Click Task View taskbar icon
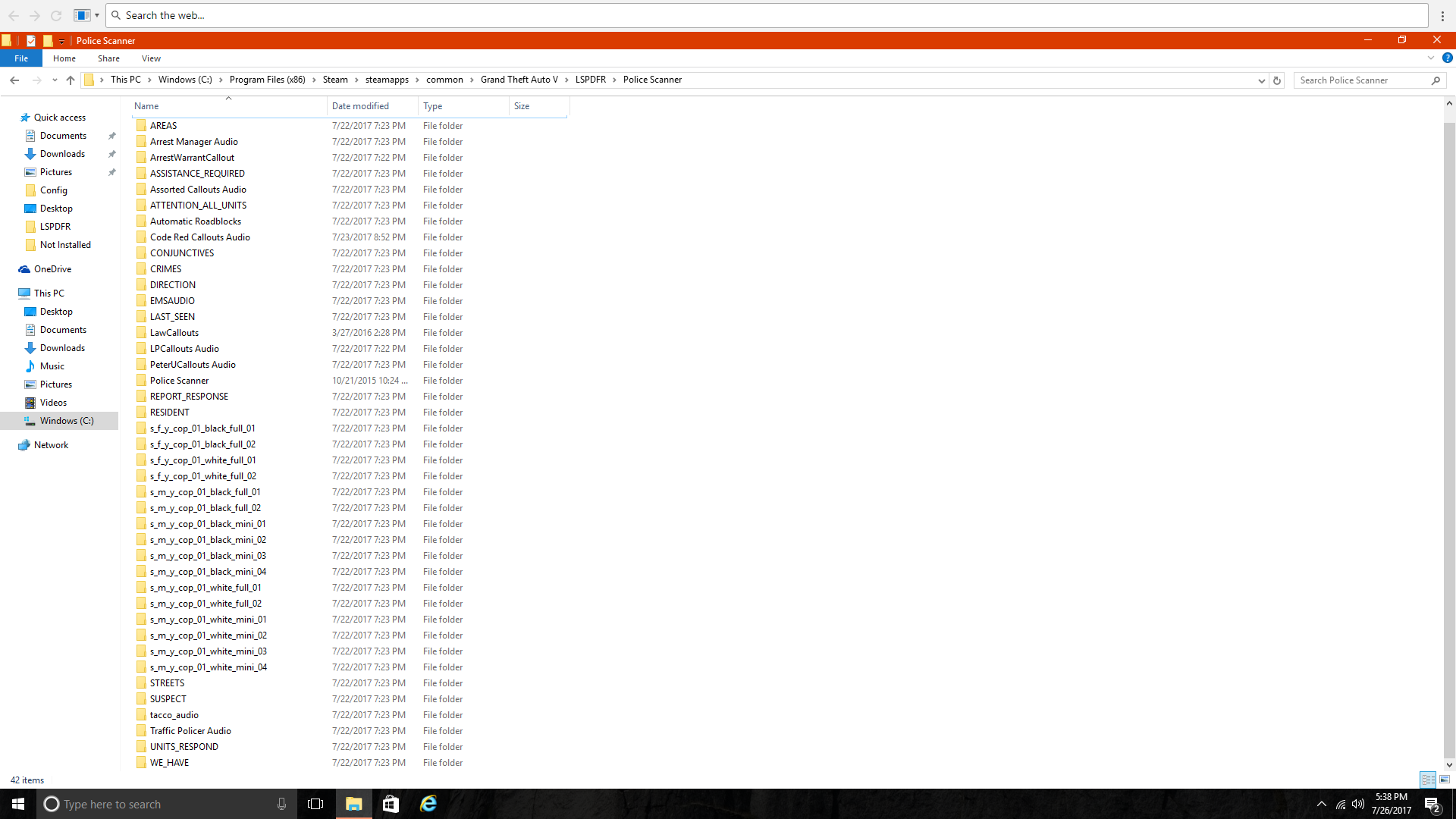Viewport: 1456px width, 819px height. point(315,804)
